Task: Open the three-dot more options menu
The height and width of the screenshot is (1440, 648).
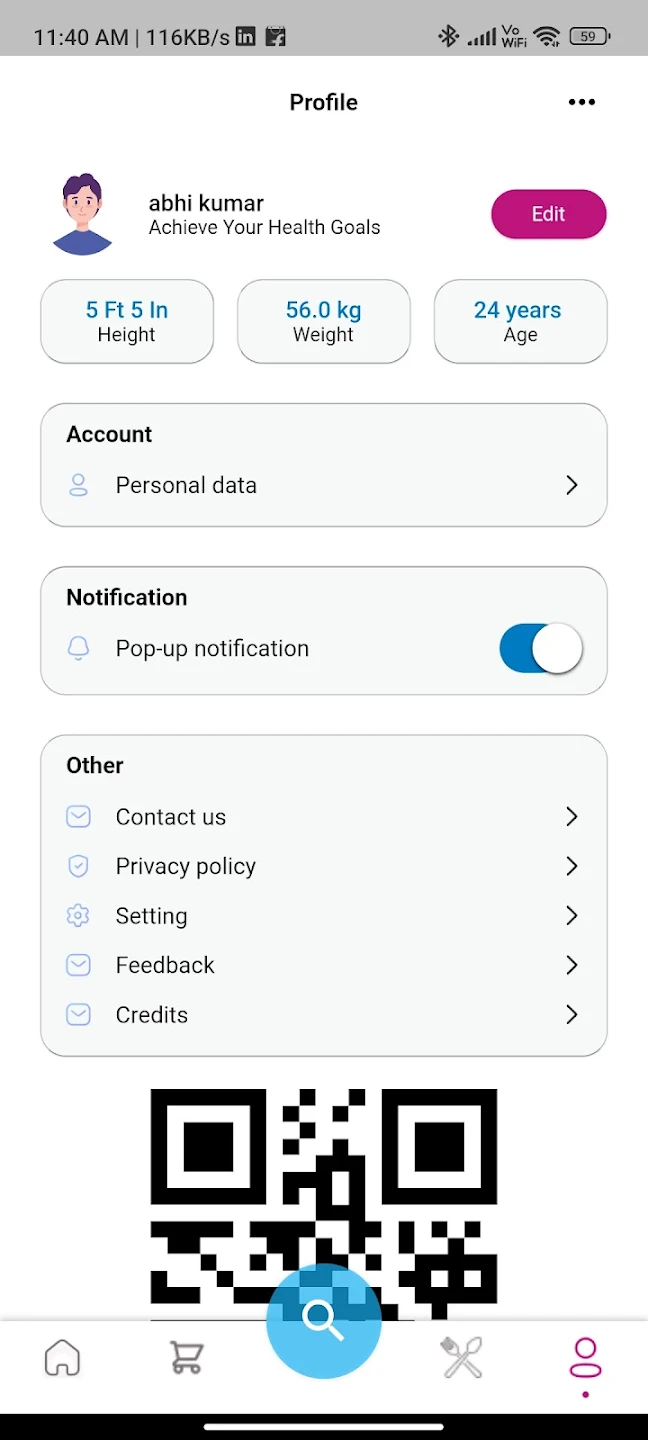Action: coord(581,102)
